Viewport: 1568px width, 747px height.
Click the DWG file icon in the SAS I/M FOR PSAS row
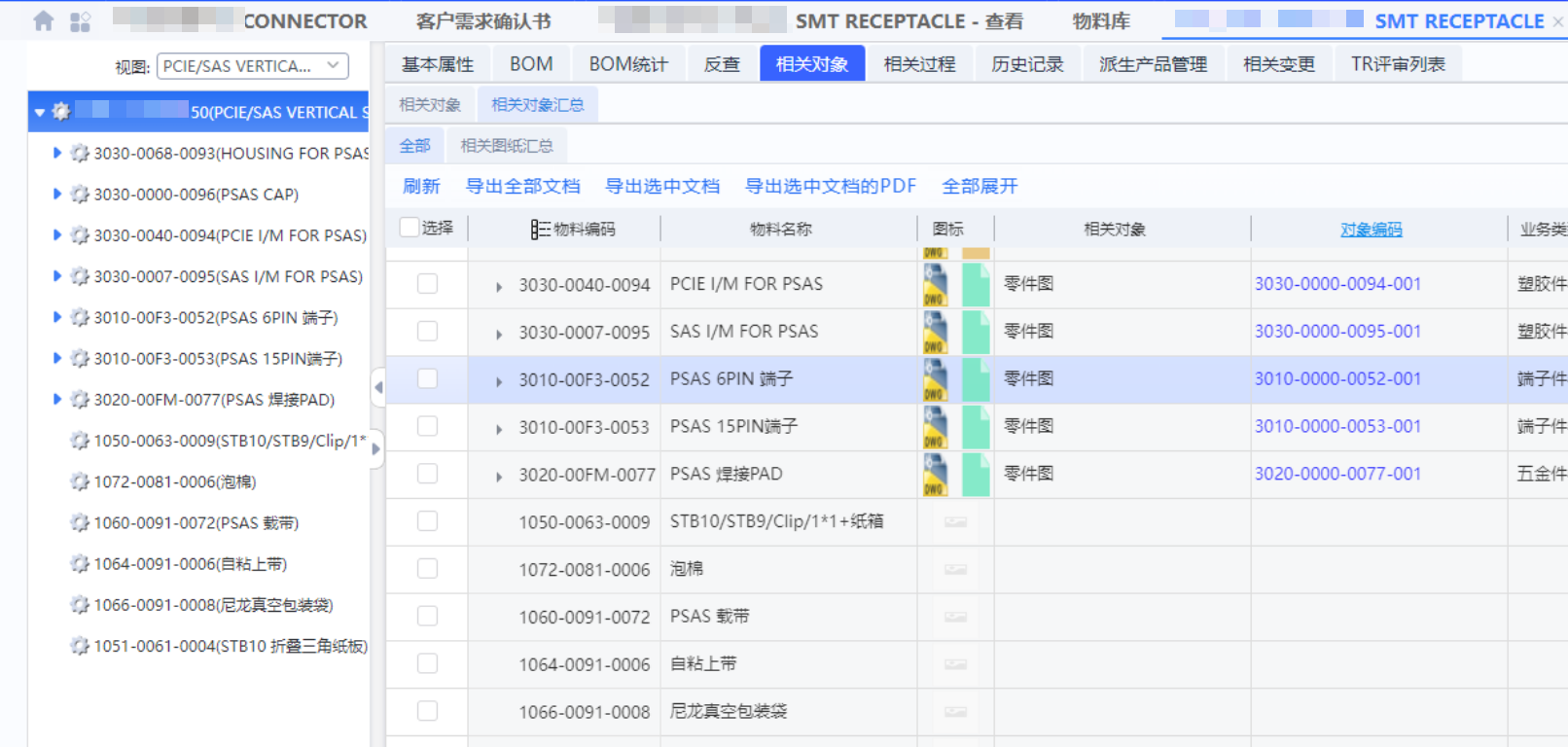click(x=936, y=333)
